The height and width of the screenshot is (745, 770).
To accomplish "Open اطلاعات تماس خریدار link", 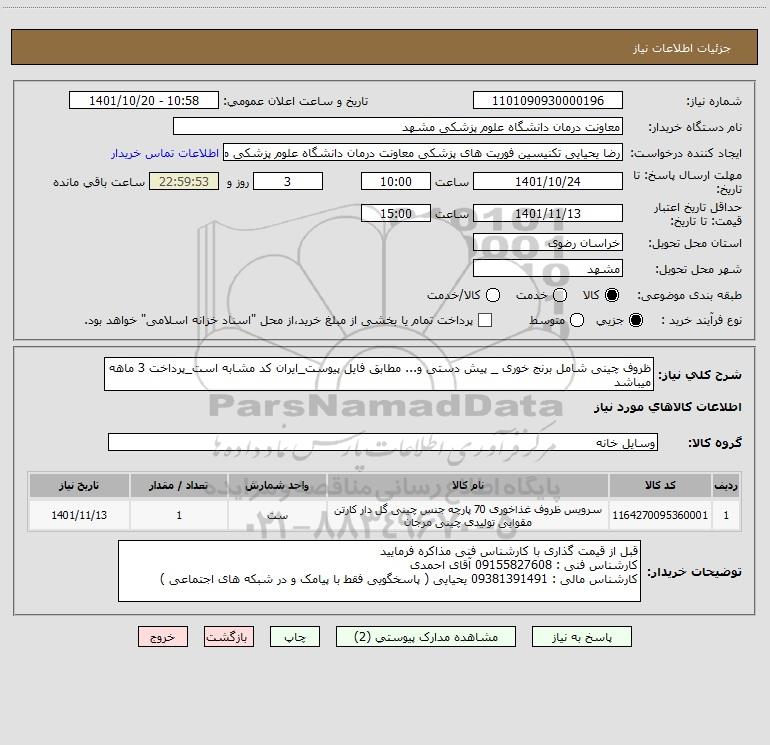I will pyautogui.click(x=165, y=153).
